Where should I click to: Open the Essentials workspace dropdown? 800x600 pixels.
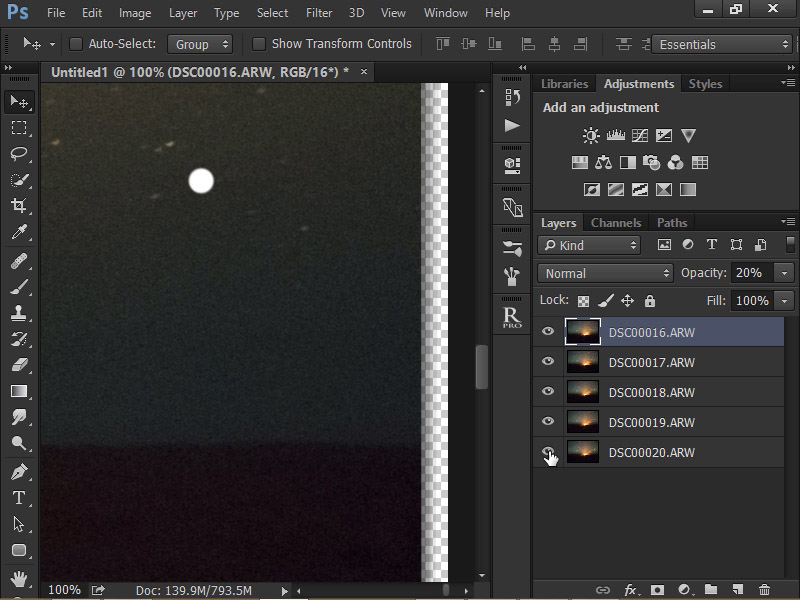tap(722, 44)
